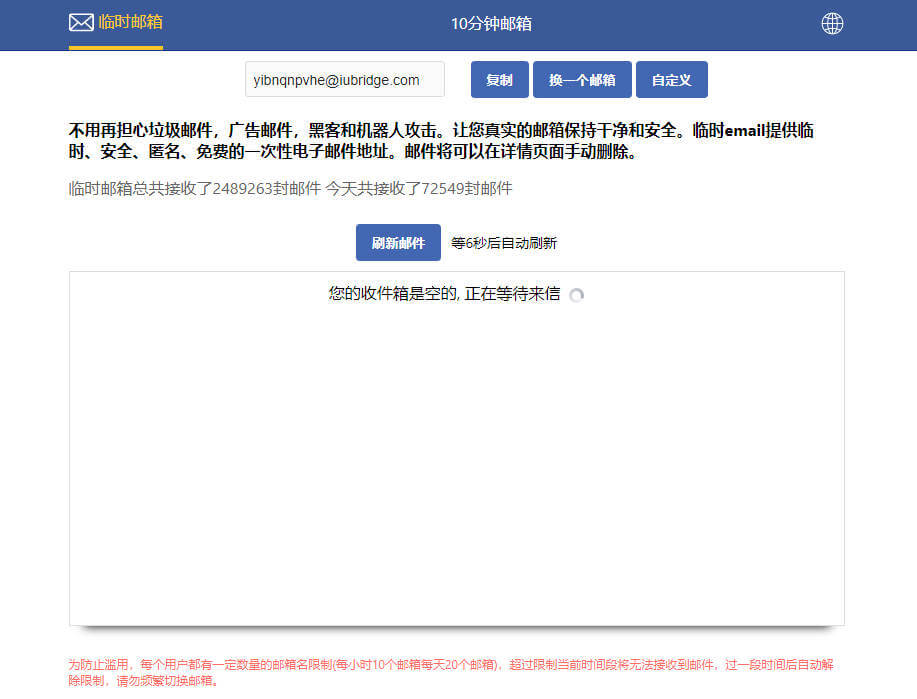Click the loading spinner beside inbox message

coord(576,295)
